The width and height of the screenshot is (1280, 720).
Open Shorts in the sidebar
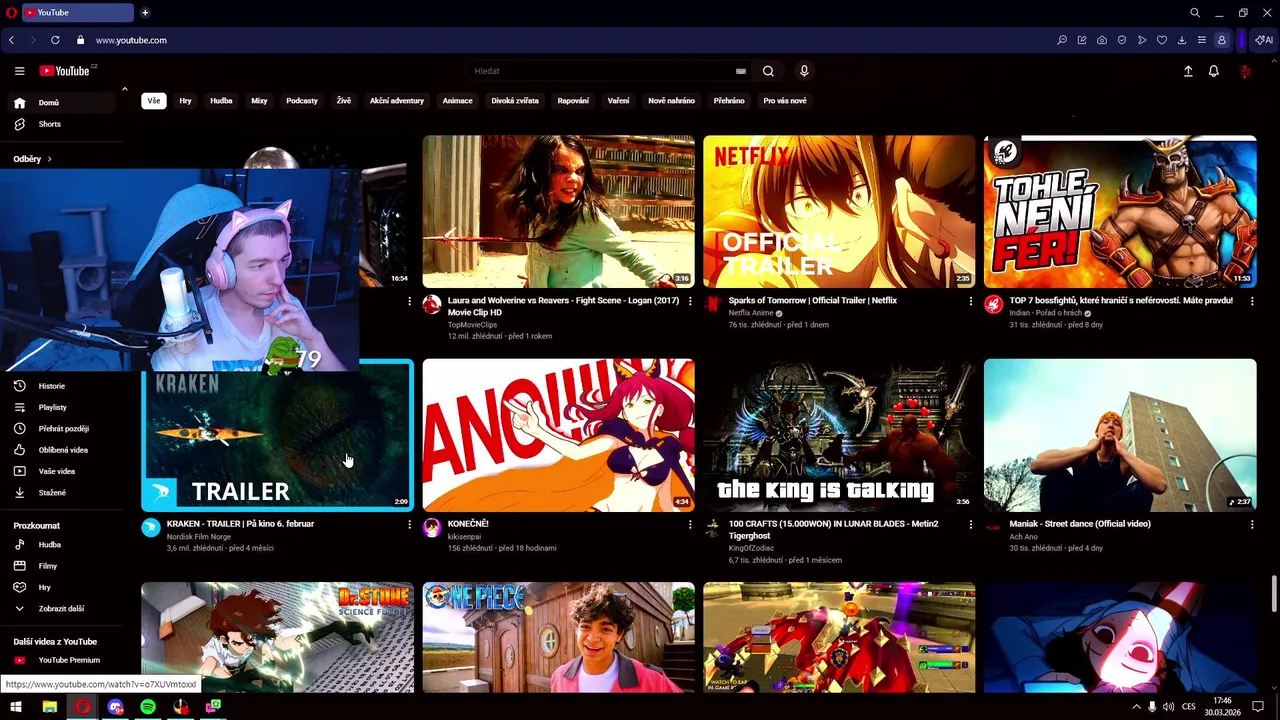(60, 124)
